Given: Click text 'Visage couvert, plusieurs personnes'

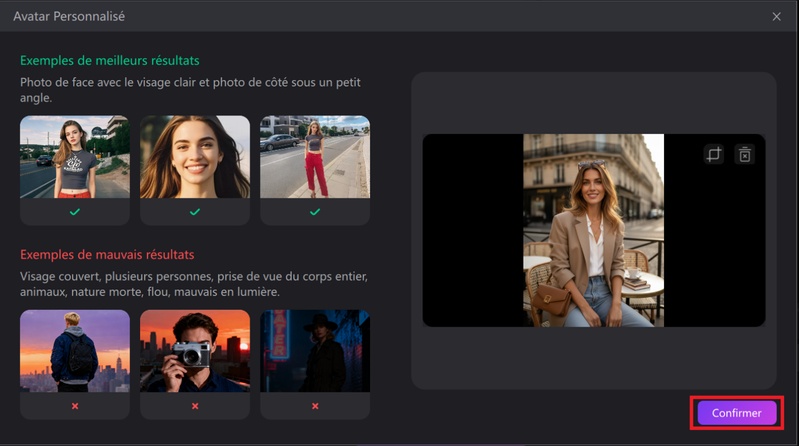Looking at the screenshot, I should tap(116, 277).
